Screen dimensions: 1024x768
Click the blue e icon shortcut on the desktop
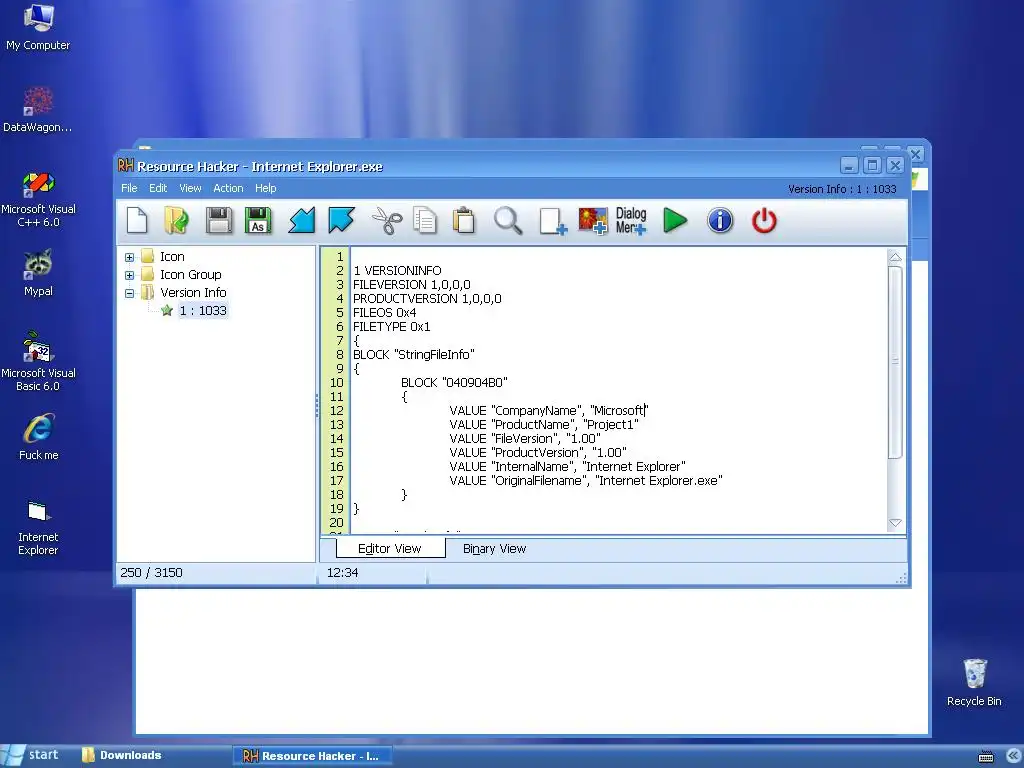38,437
